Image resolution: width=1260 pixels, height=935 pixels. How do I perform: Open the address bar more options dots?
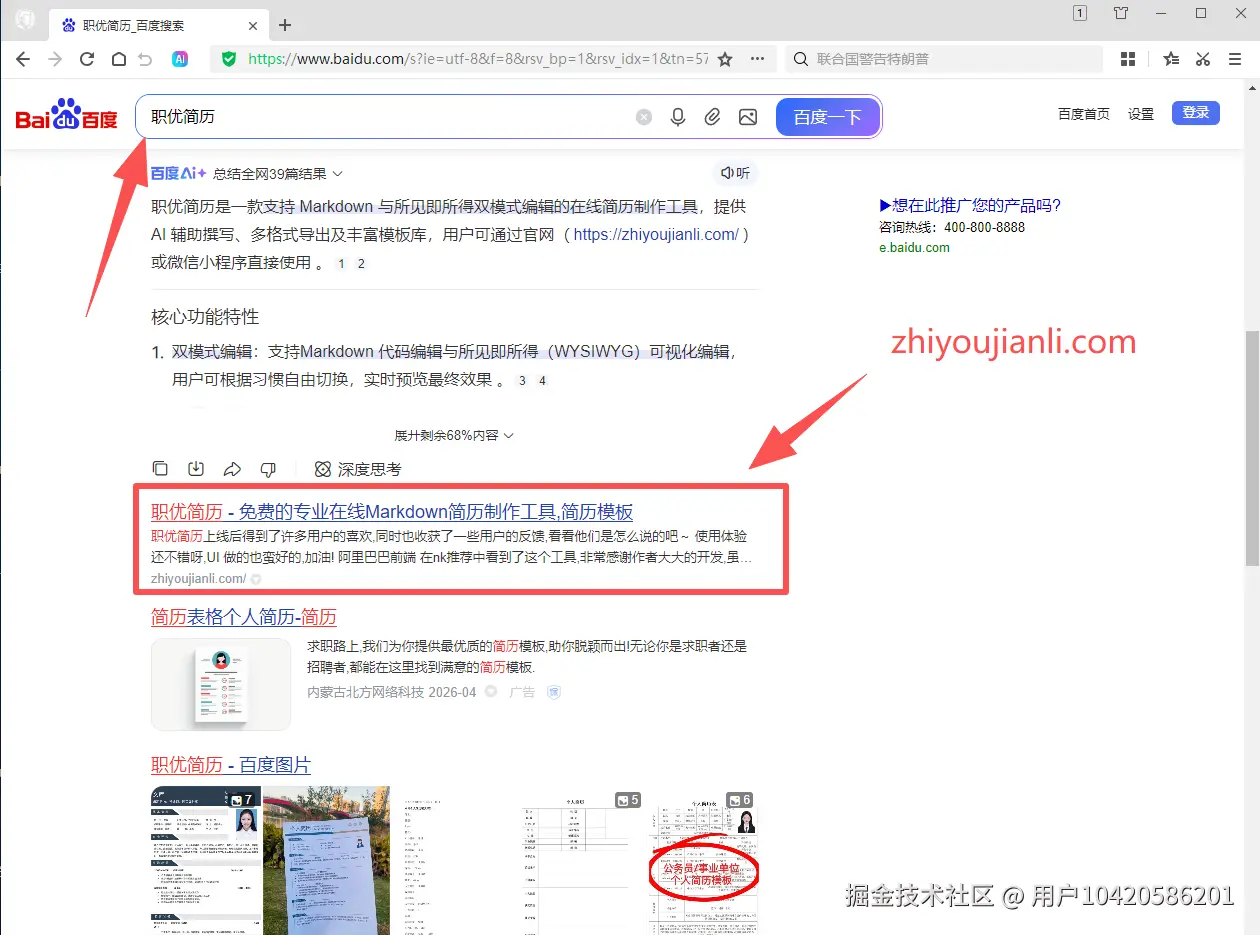pyautogui.click(x=757, y=59)
